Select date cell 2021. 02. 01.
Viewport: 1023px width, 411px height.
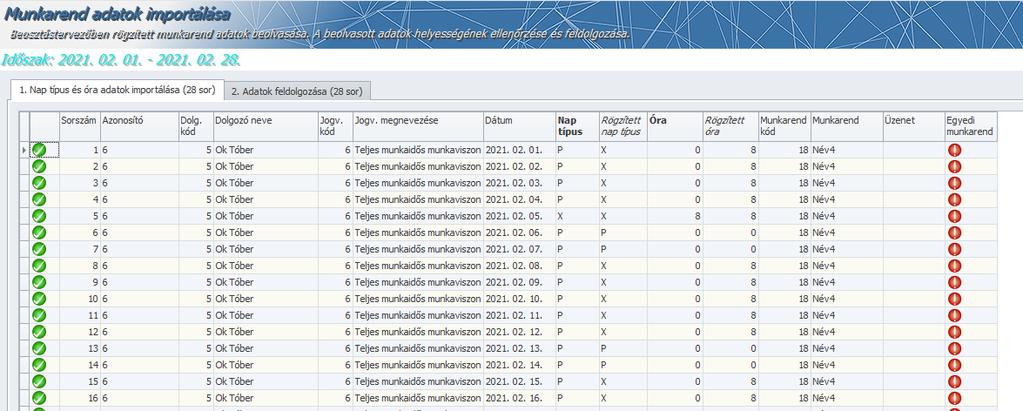519,150
